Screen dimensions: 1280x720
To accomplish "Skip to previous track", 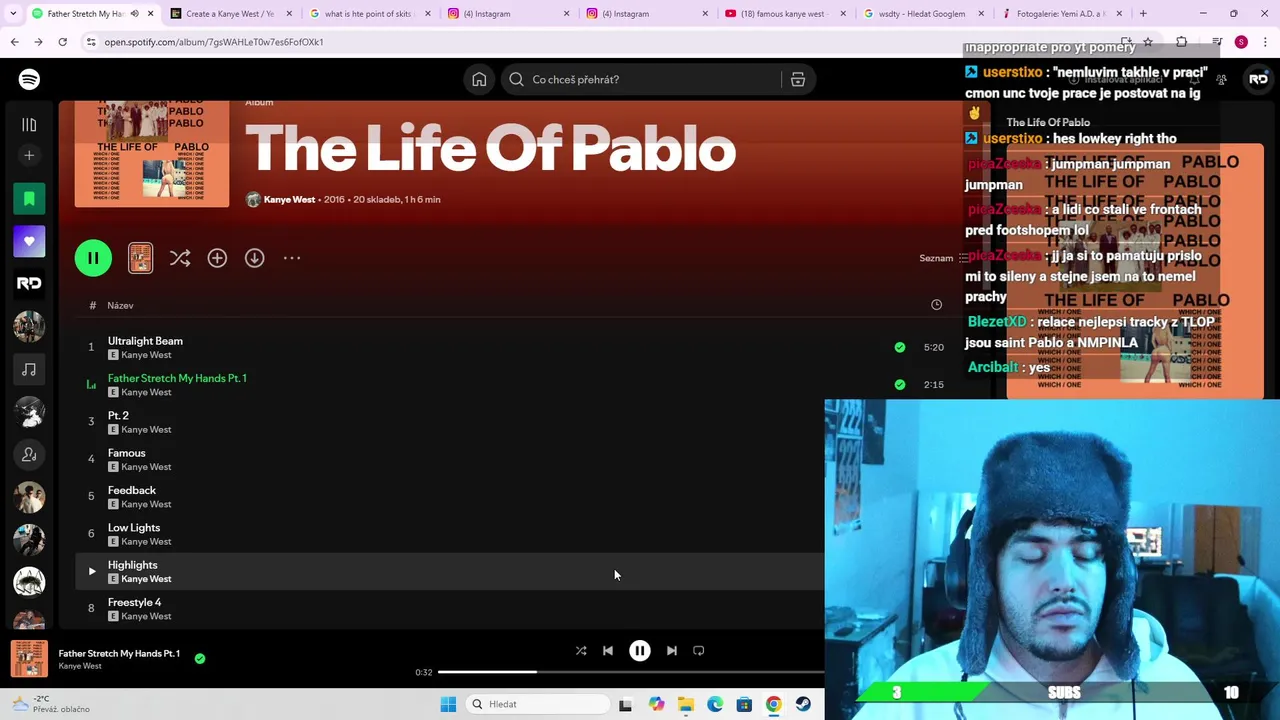I will point(608,651).
